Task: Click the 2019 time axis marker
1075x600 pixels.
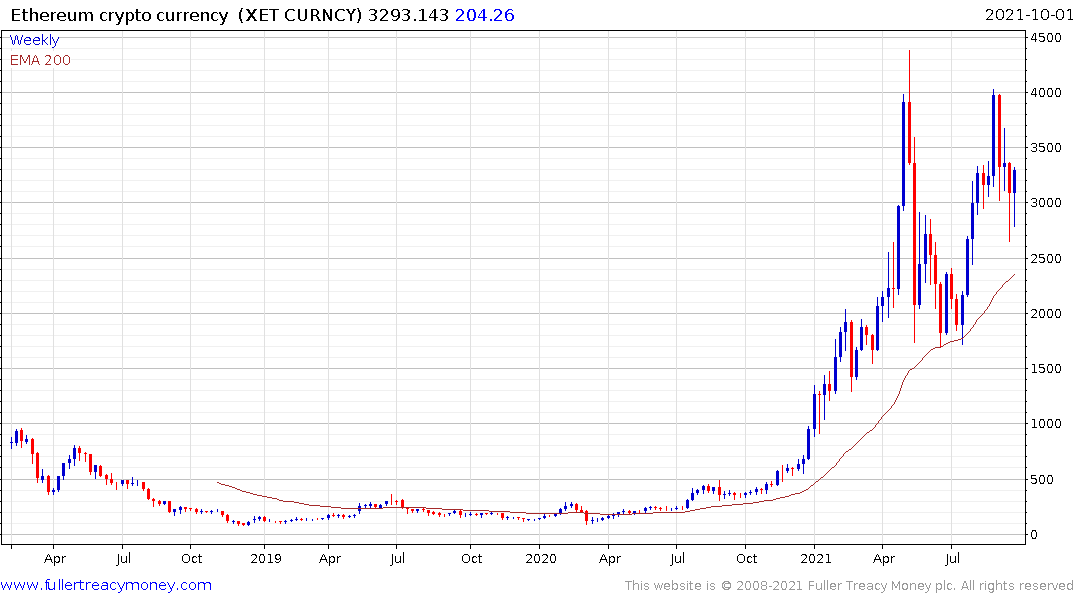Action: (265, 558)
